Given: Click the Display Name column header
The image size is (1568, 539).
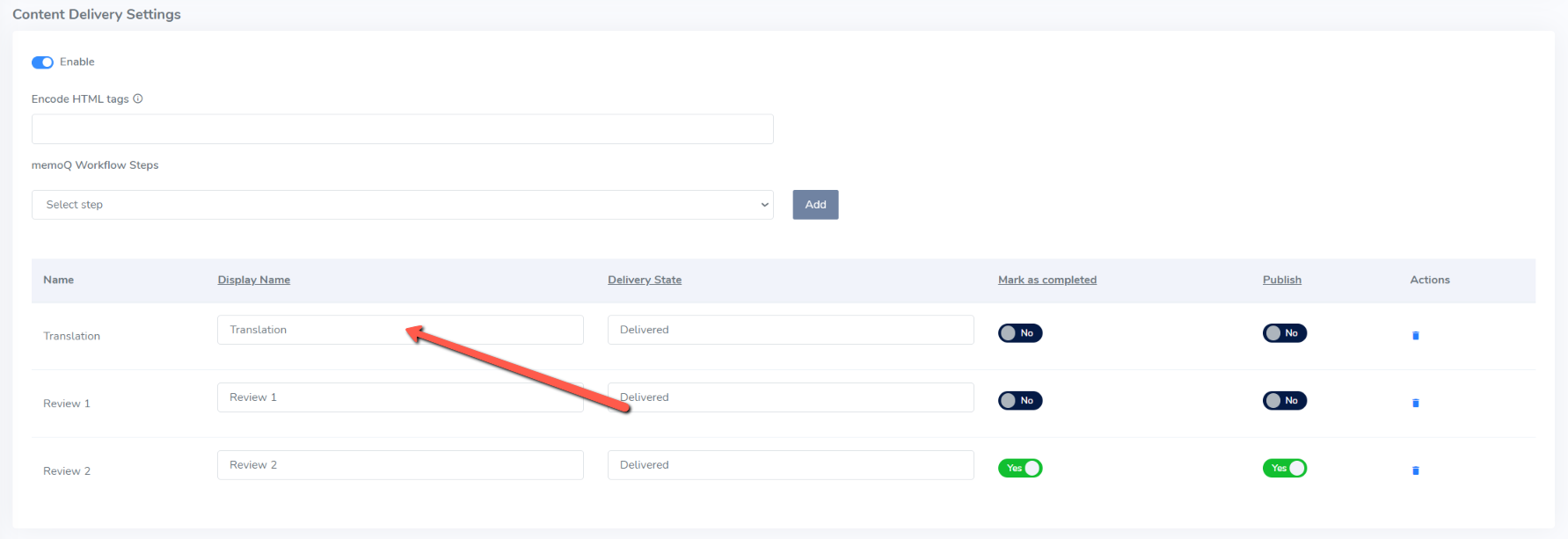Looking at the screenshot, I should coord(254,280).
